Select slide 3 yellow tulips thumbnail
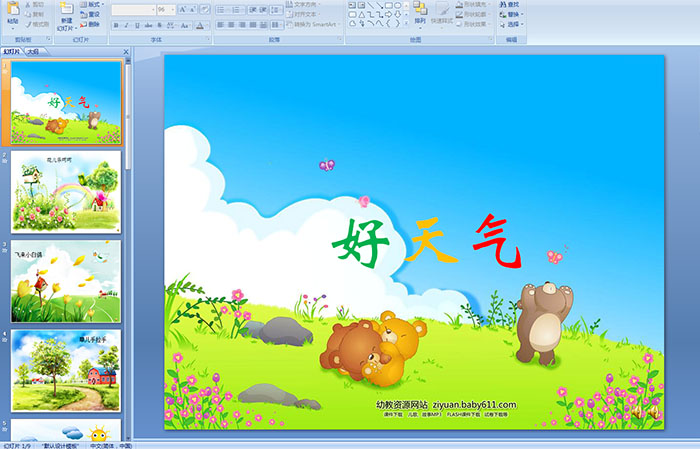The height and width of the screenshot is (449, 700). [x=66, y=282]
